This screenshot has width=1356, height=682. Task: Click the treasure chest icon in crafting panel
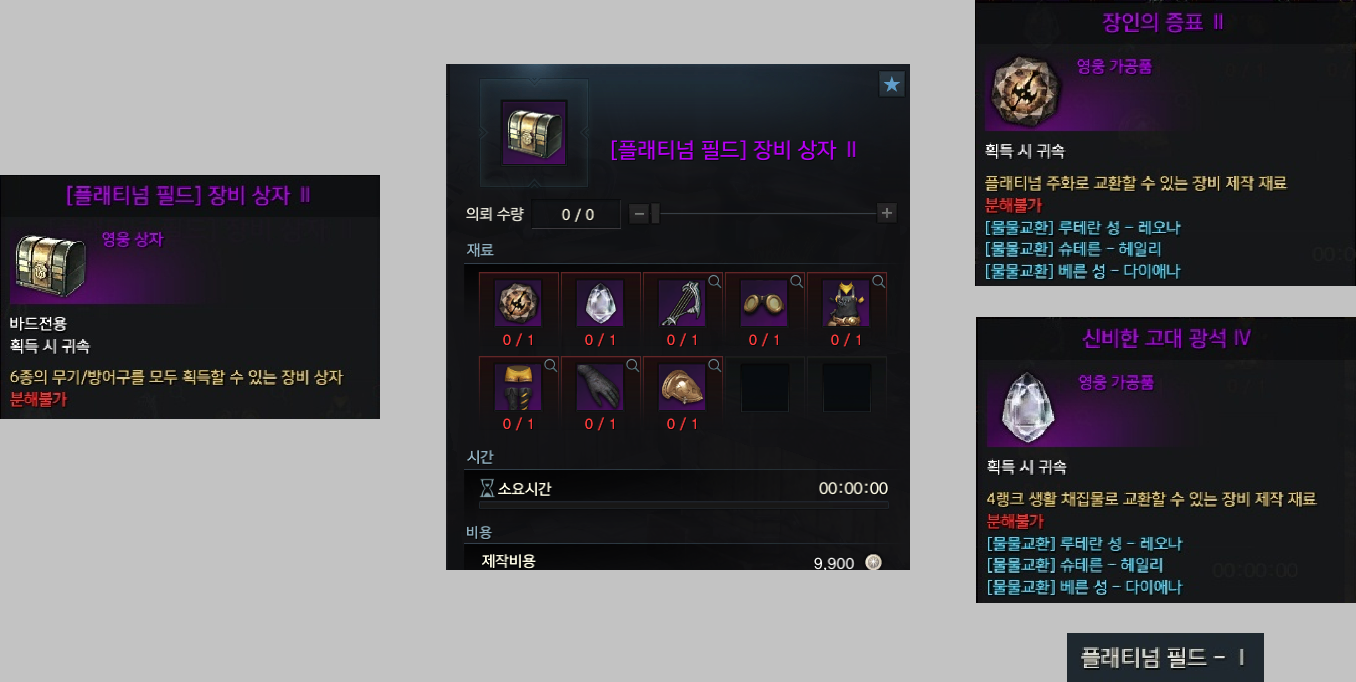(534, 132)
